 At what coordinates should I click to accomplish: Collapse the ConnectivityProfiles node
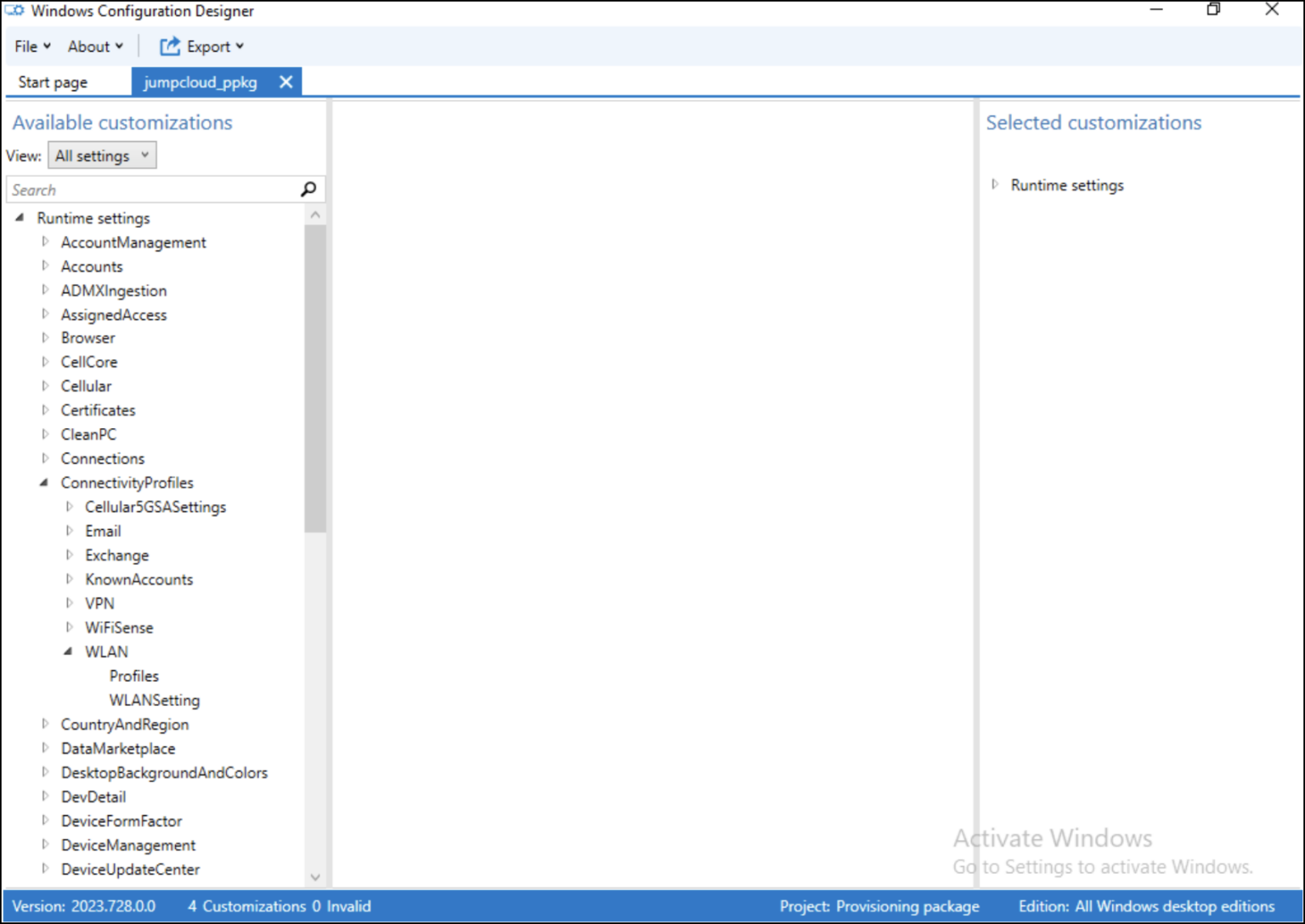[x=45, y=482]
